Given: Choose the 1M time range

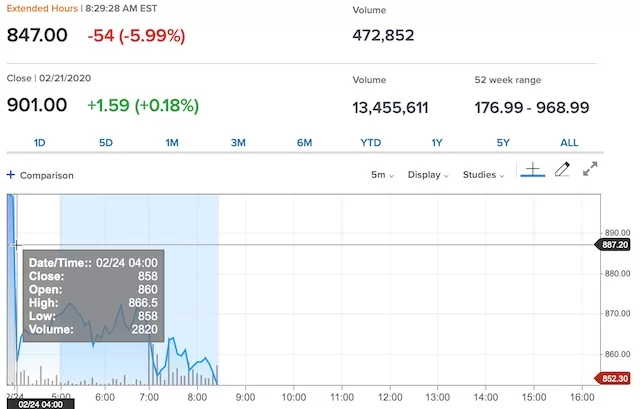Looking at the screenshot, I should coord(172,143).
